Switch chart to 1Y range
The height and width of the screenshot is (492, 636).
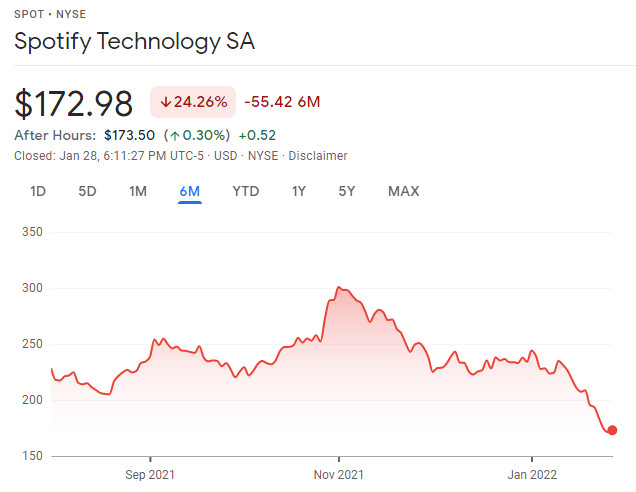(298, 191)
